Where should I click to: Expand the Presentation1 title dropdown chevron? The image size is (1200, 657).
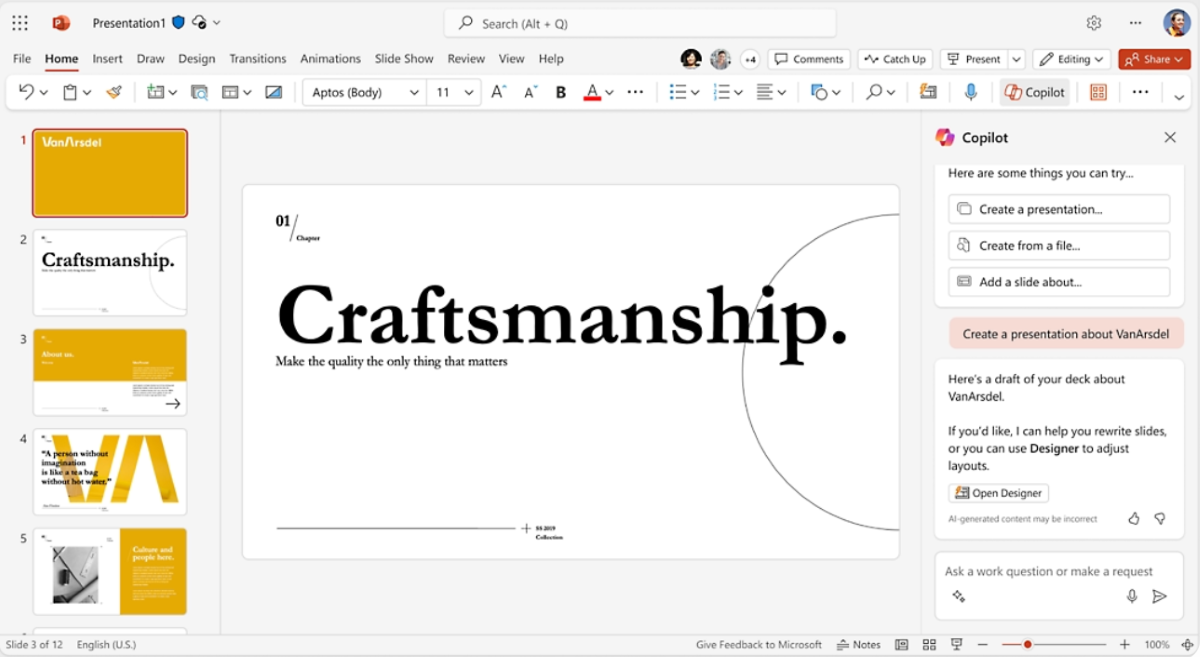pos(217,22)
